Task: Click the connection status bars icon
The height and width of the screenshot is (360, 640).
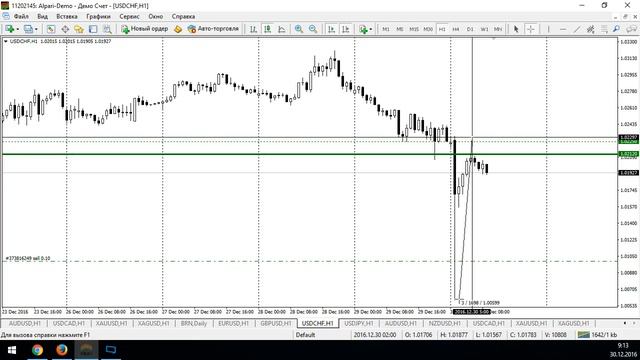Action: pyautogui.click(x=584, y=335)
